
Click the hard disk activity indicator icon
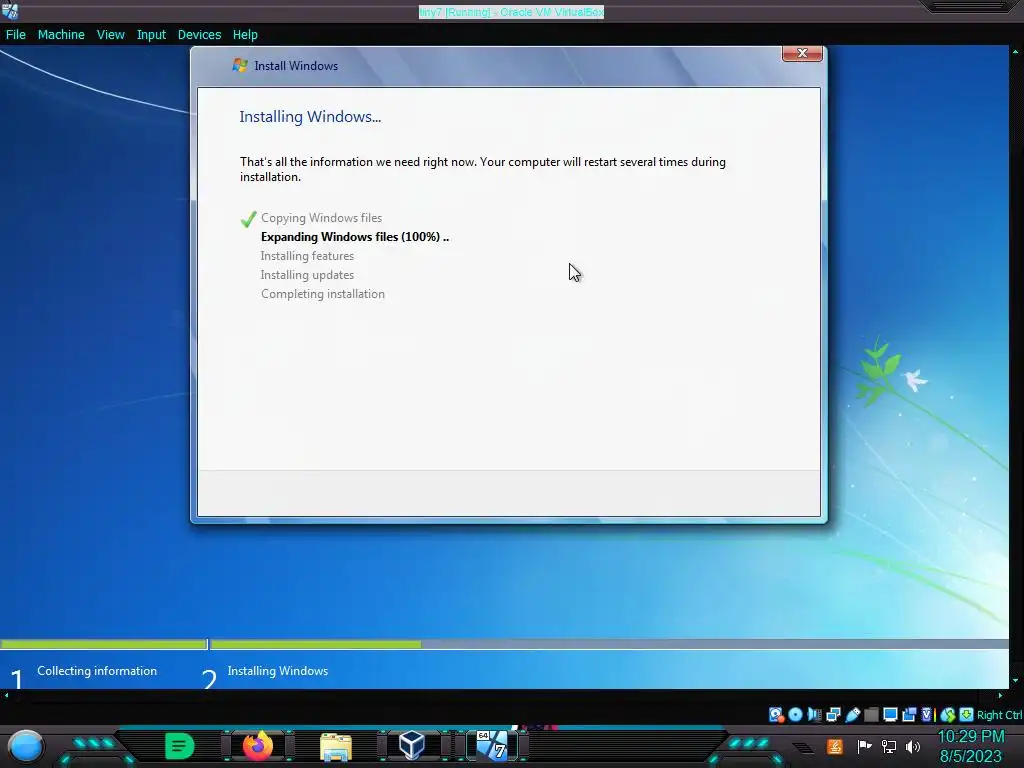(776, 714)
